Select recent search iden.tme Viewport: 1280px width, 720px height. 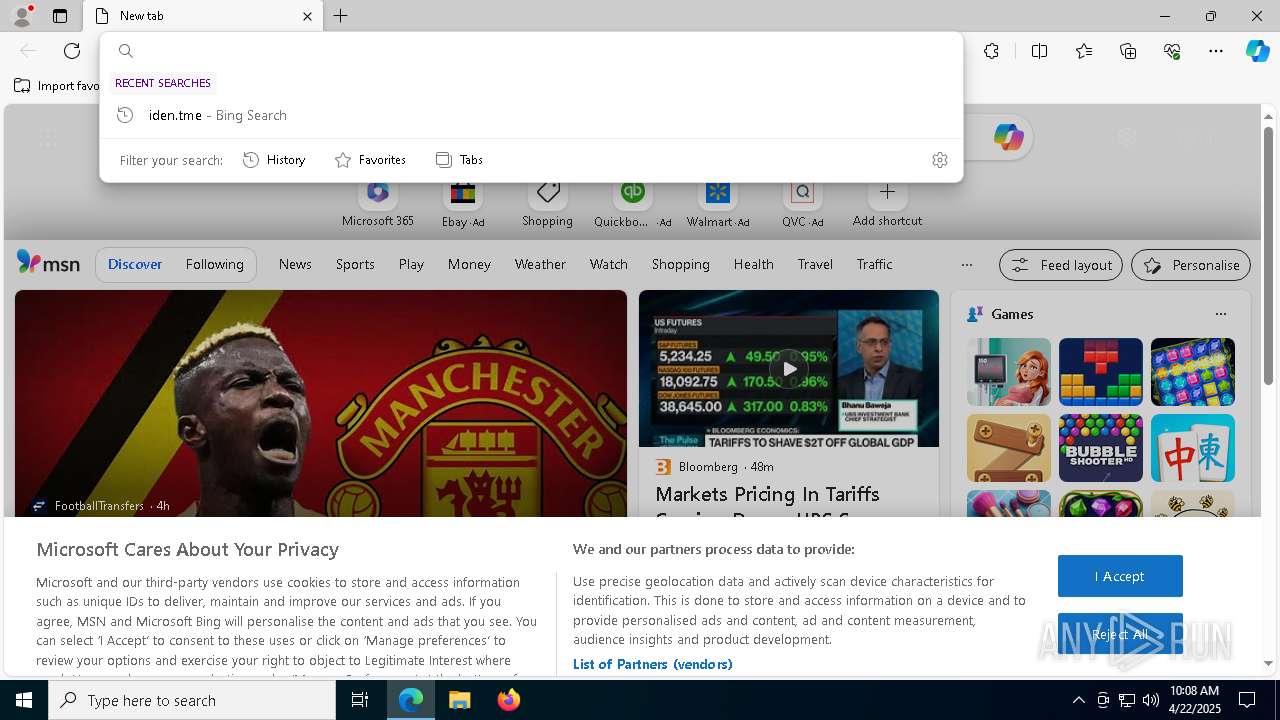coord(531,115)
